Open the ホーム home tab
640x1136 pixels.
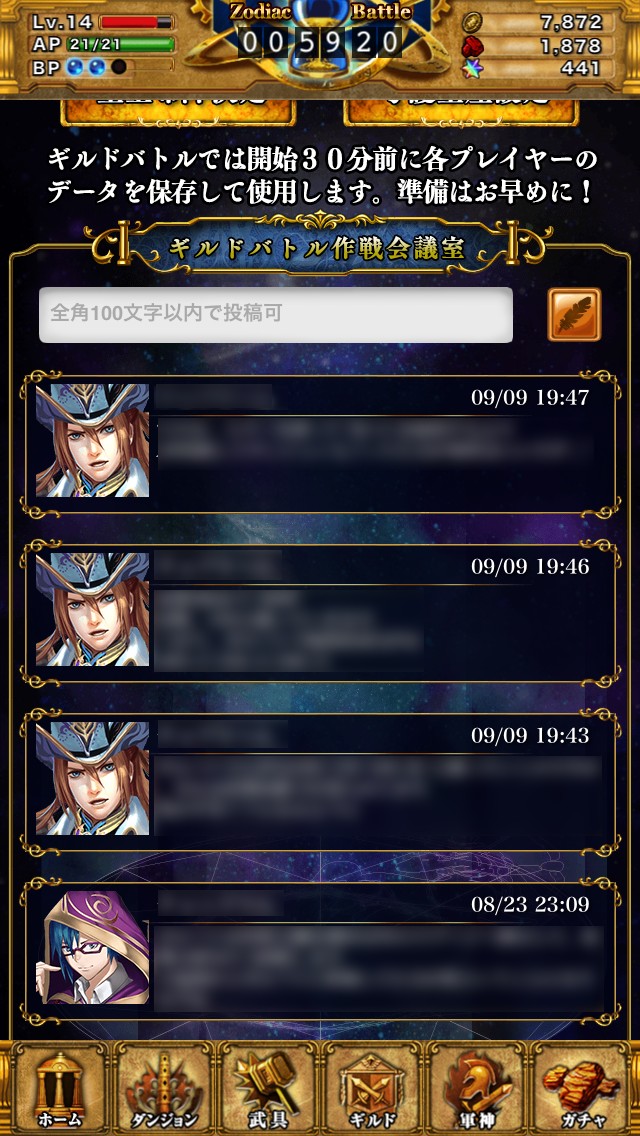(x=56, y=1089)
